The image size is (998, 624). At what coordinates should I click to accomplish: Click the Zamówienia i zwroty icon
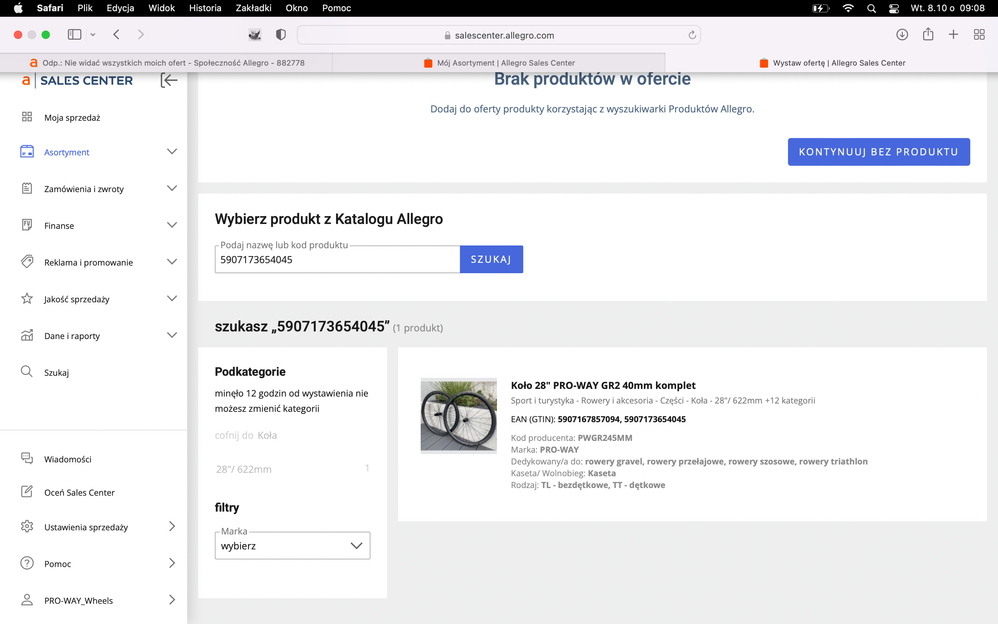pos(27,188)
